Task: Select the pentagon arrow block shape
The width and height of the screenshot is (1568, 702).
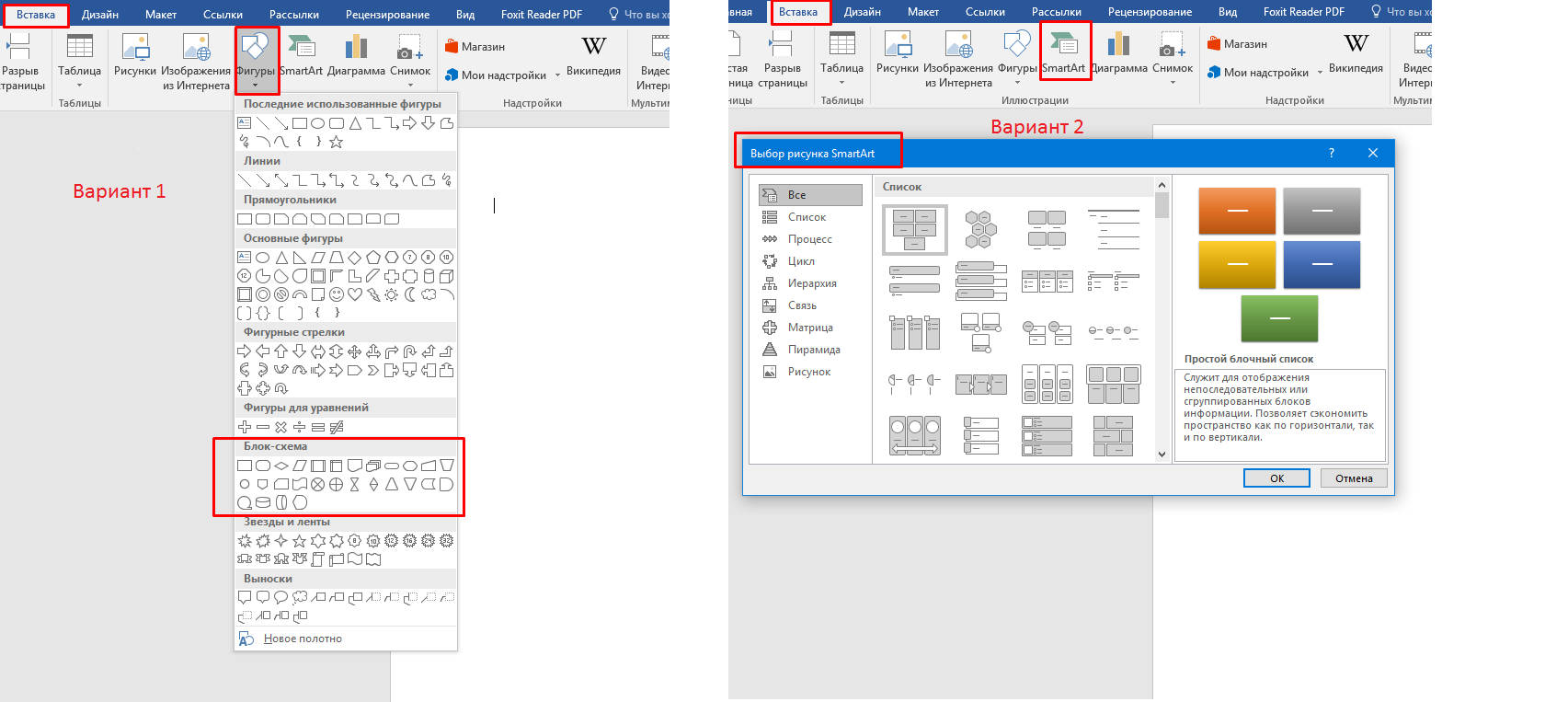Action: click(354, 370)
